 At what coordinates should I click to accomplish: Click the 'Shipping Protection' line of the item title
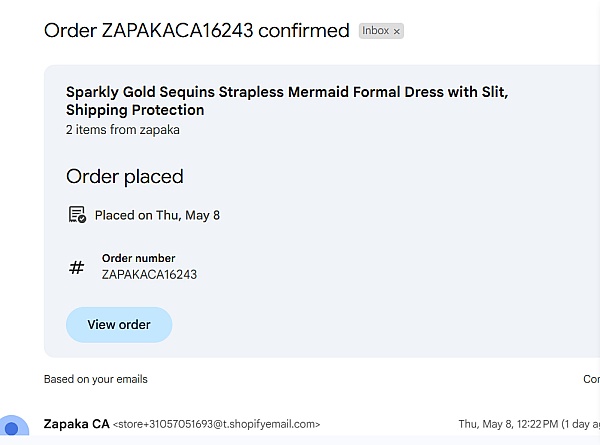[135, 110]
